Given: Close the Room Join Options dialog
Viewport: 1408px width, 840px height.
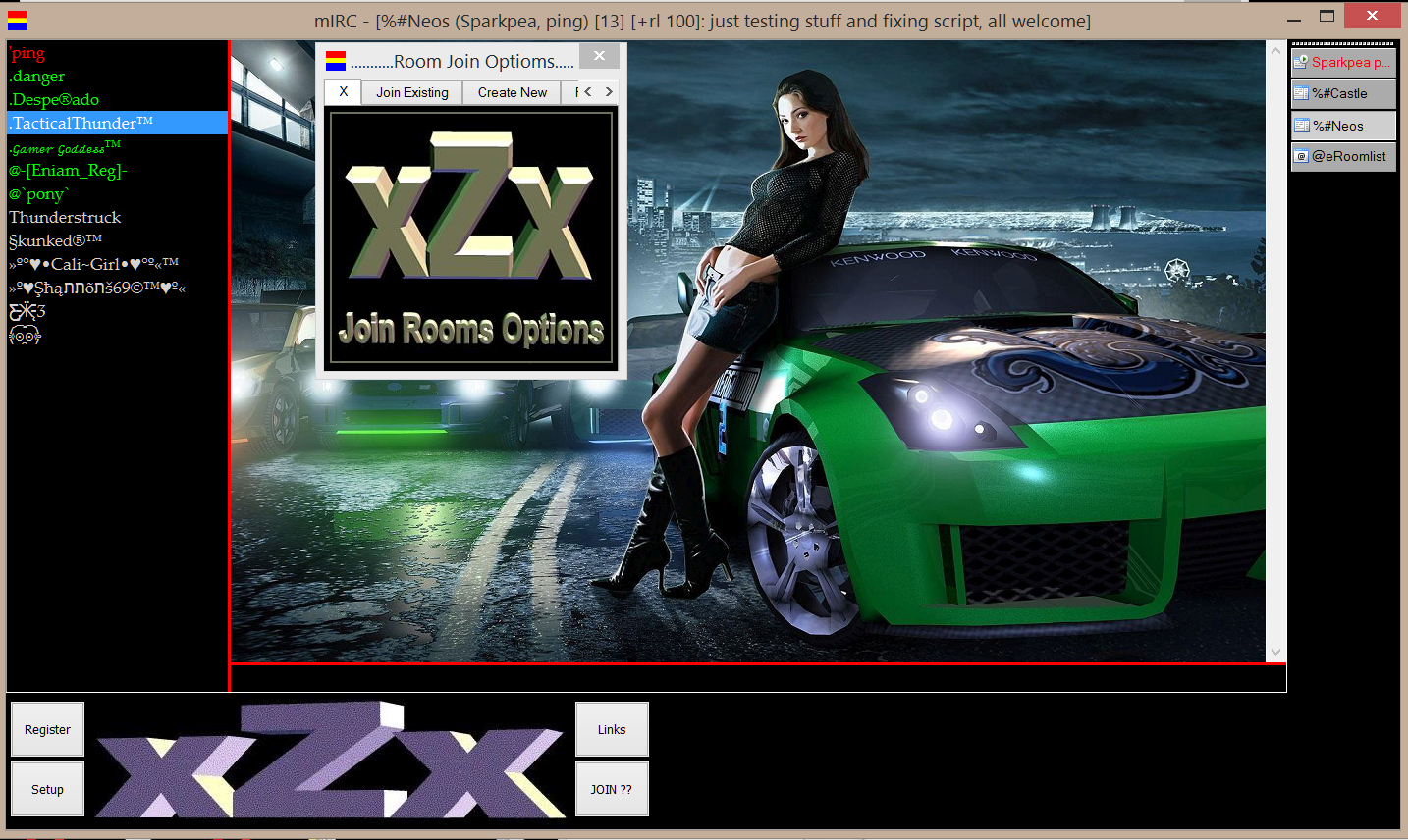Looking at the screenshot, I should pyautogui.click(x=599, y=56).
